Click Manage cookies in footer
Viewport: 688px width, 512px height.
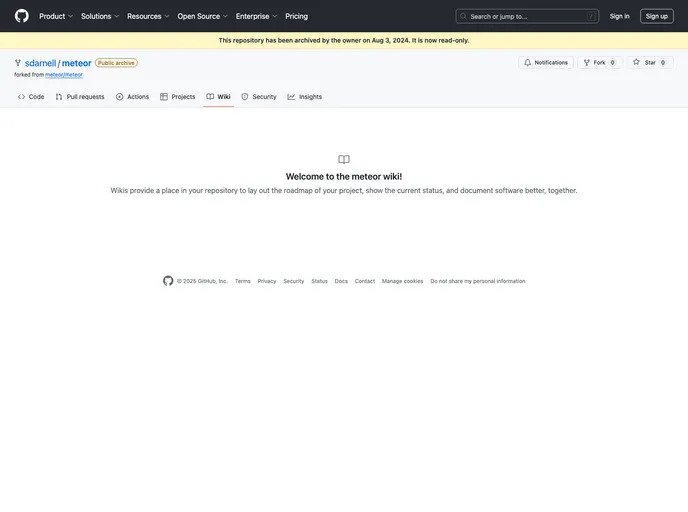[x=402, y=281]
